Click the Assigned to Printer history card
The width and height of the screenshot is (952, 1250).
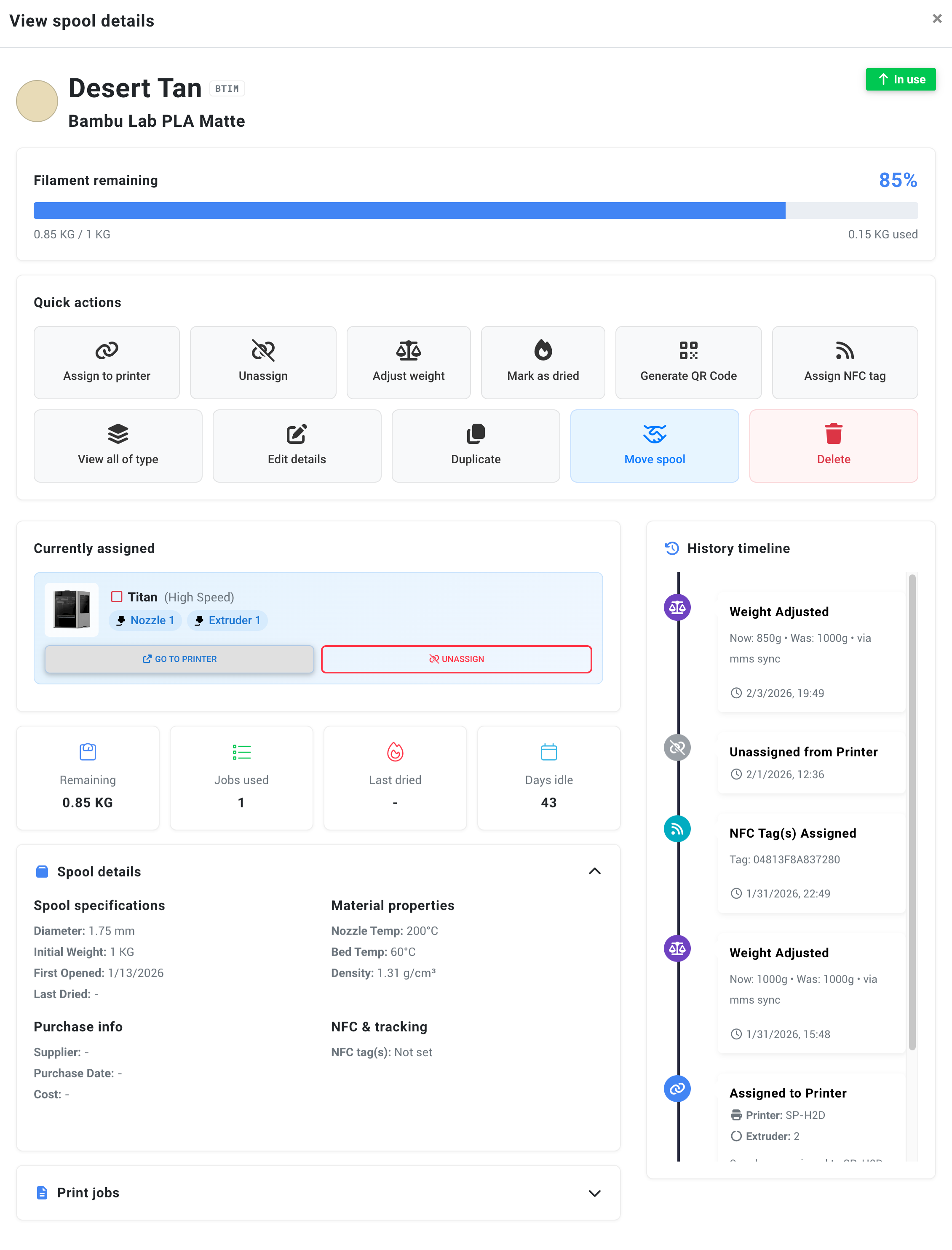811,1117
